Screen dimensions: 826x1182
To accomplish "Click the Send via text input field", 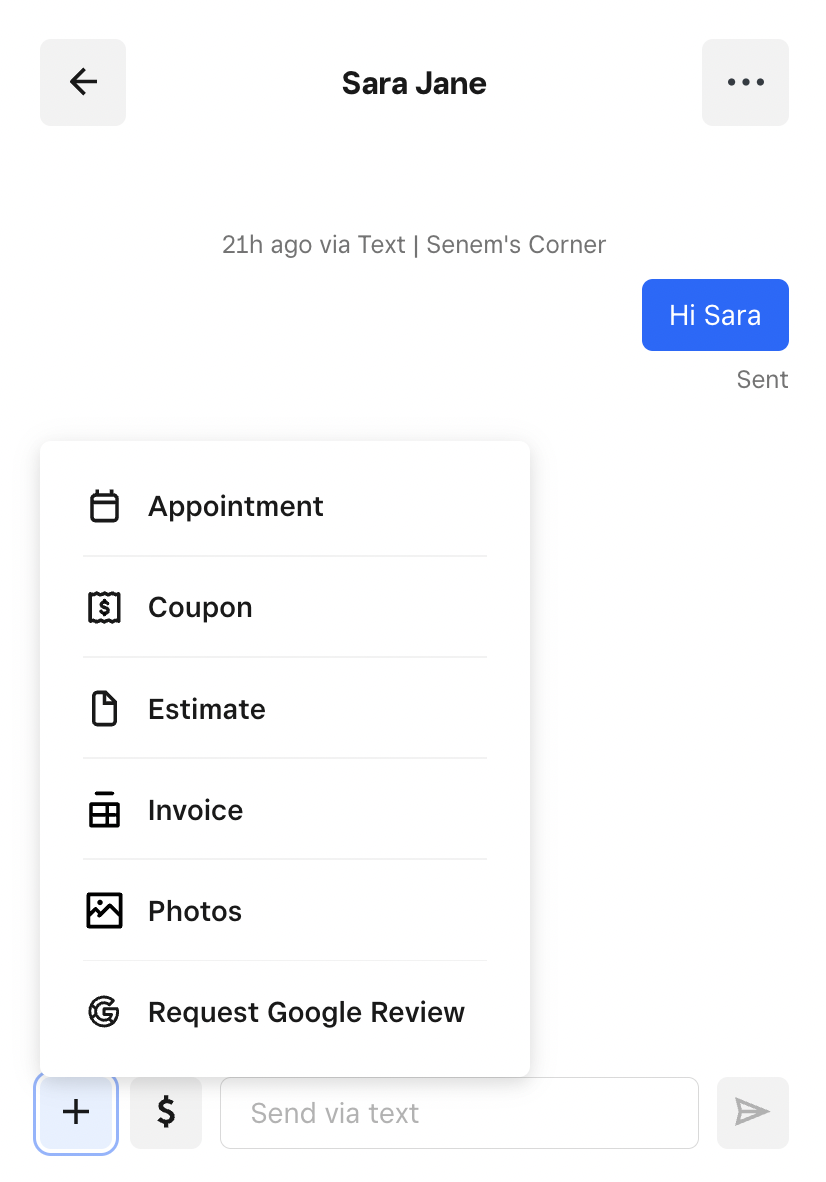I will pyautogui.click(x=459, y=1112).
